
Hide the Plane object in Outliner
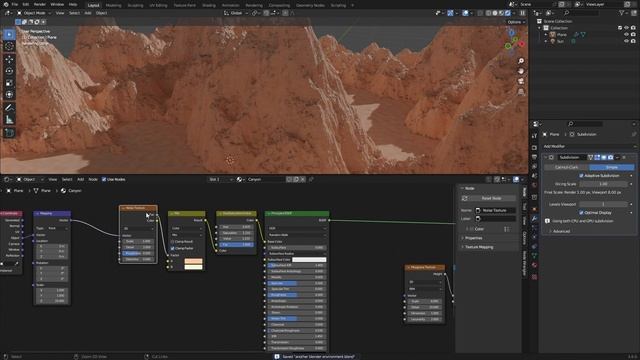(x=627, y=35)
